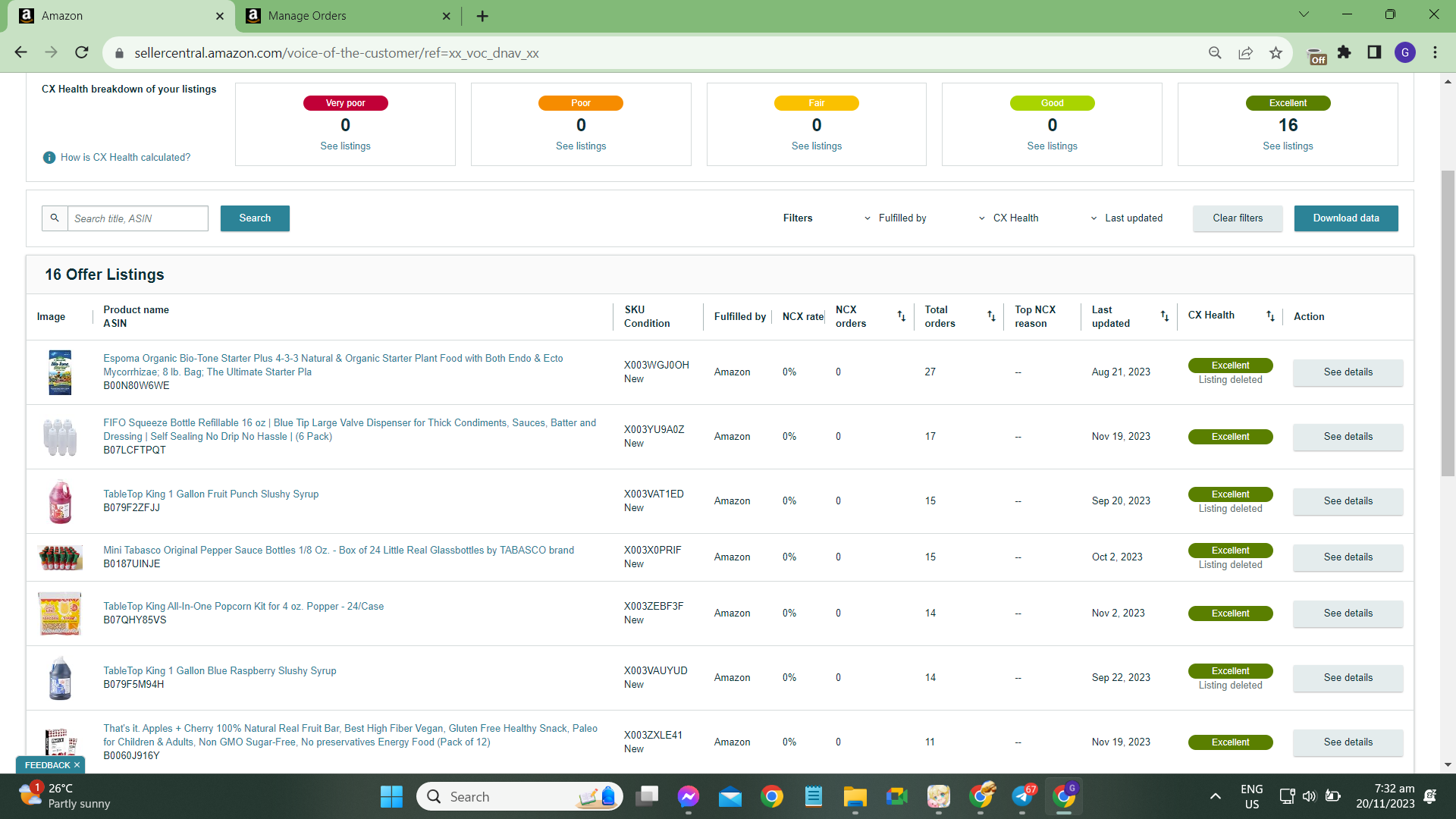Open TableTop King Fruit Punch Slushy Syrup link
The image size is (1456, 819).
click(211, 494)
